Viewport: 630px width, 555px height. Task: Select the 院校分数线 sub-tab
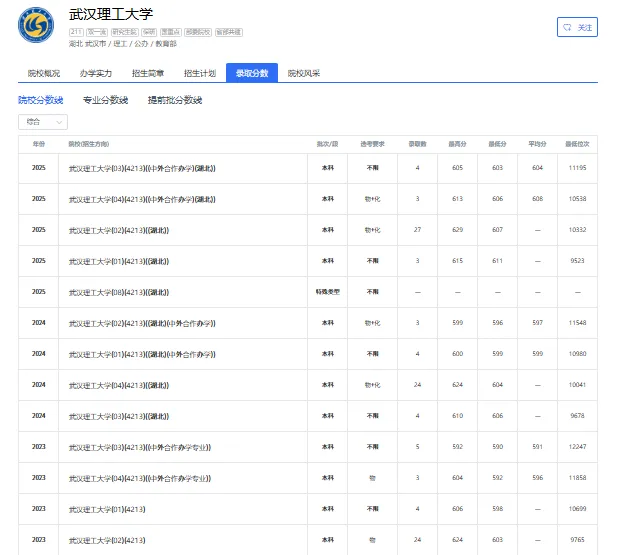tap(41, 100)
